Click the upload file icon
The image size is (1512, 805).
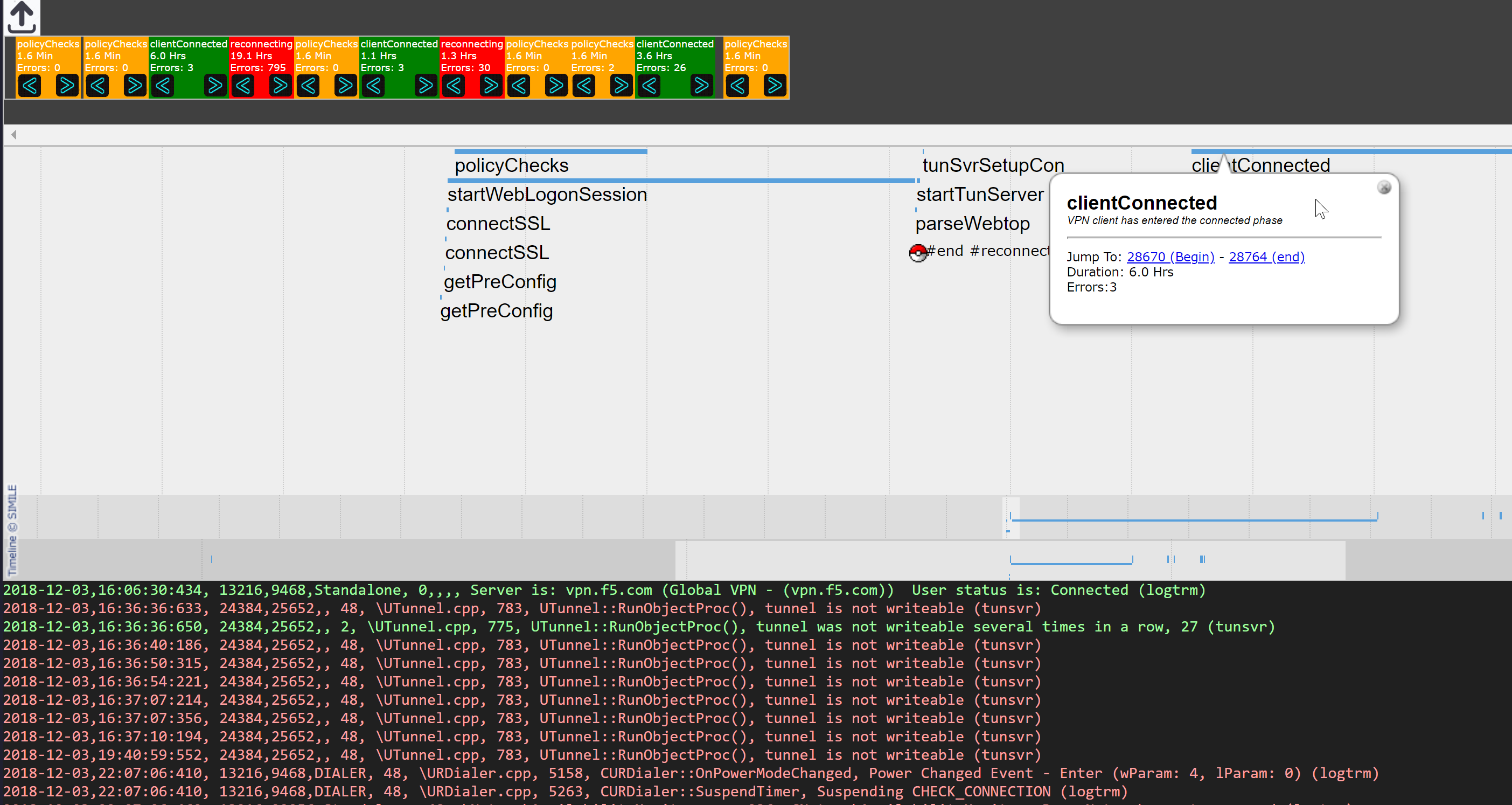point(22,18)
